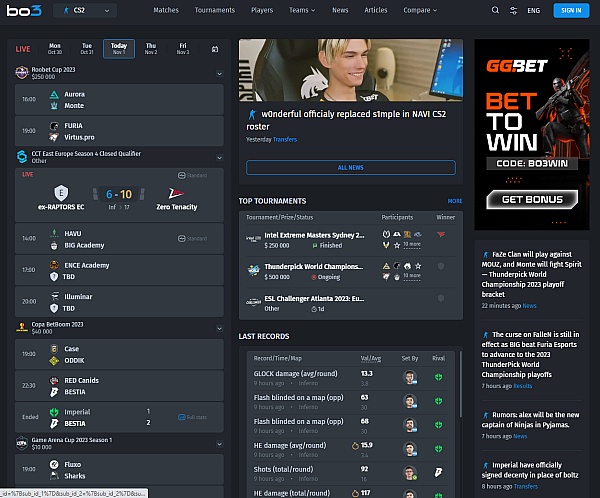Go to the Players menu item
Screen dimensions: 600x498
262,10
